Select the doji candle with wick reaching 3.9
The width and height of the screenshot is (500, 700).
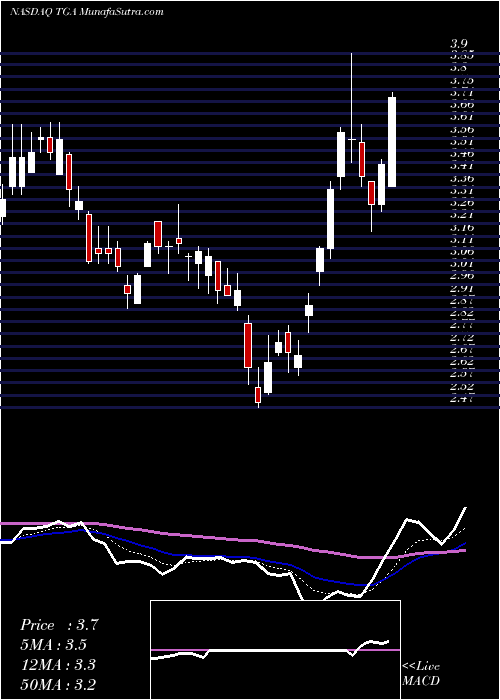[x=352, y=139]
